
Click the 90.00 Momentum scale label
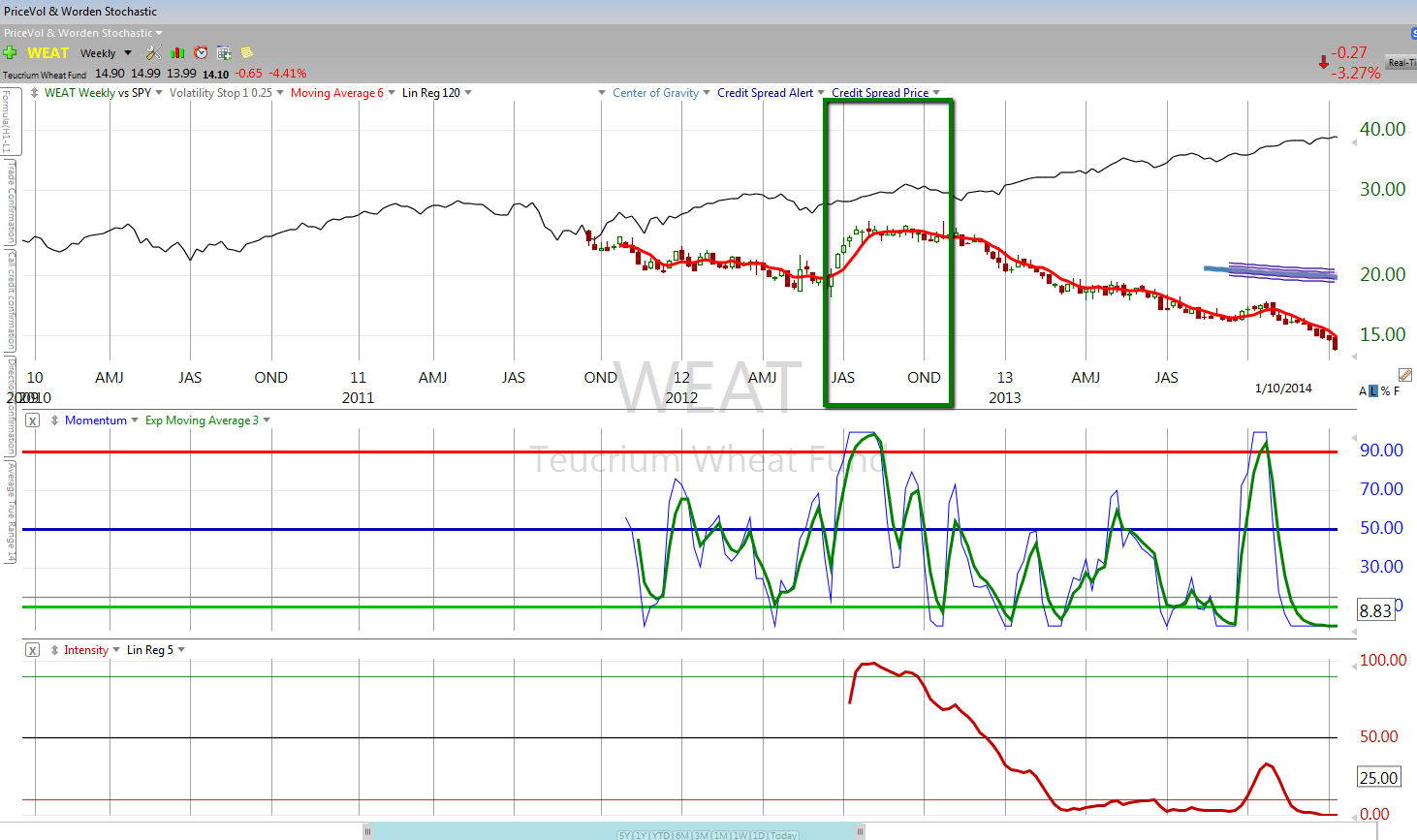coord(1381,450)
